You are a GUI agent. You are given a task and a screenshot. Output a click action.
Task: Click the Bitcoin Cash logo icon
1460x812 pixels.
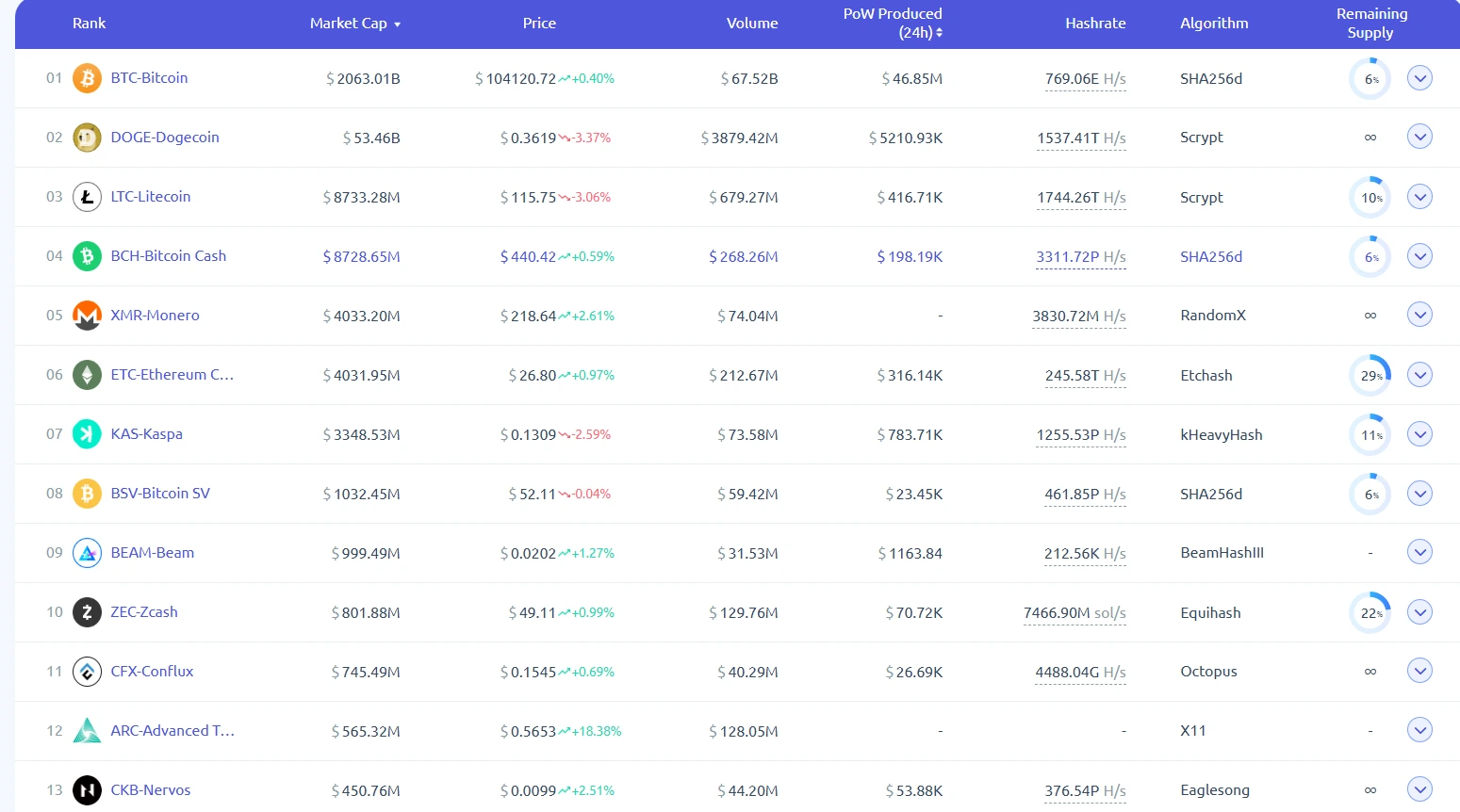(87, 256)
